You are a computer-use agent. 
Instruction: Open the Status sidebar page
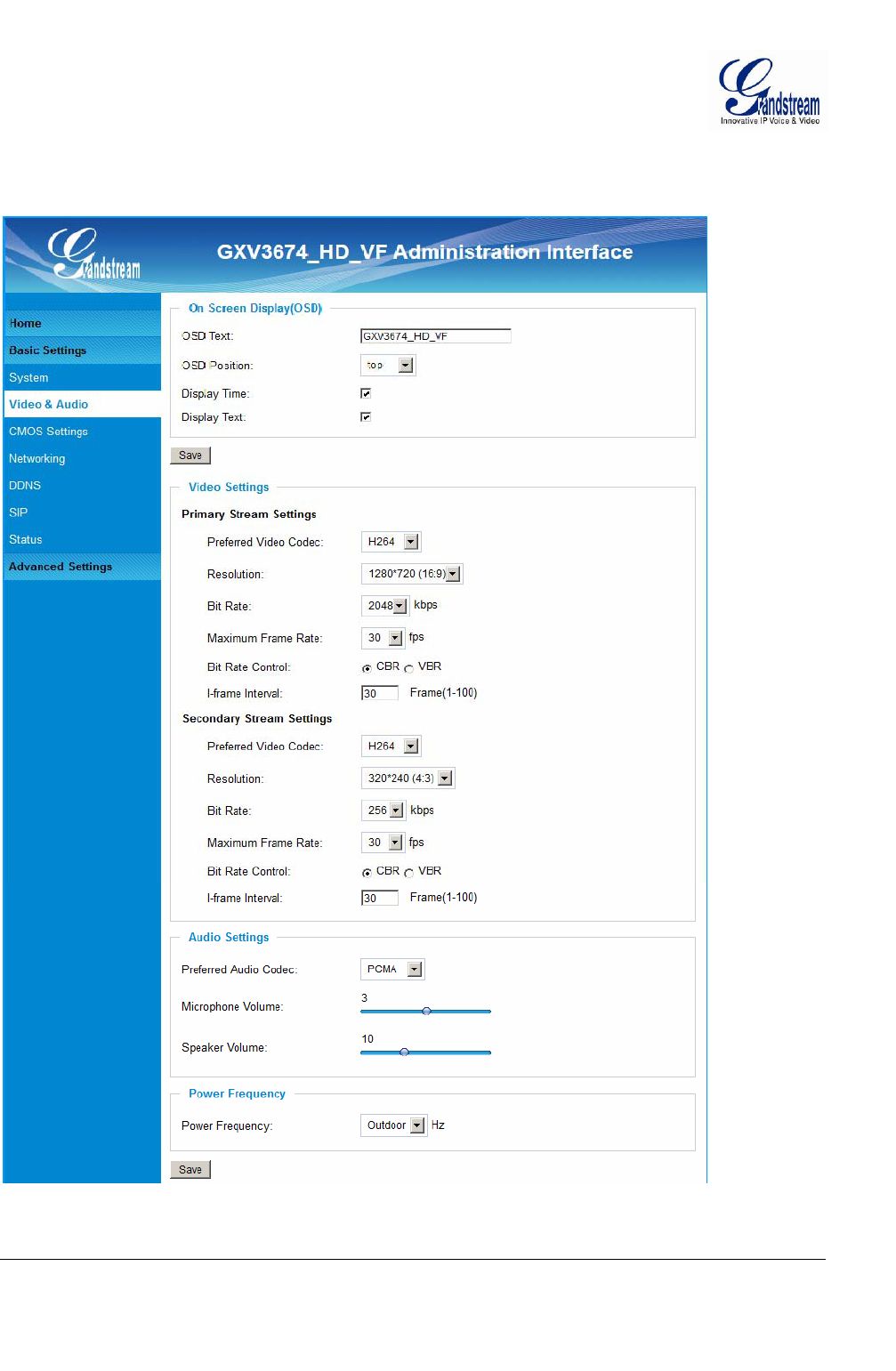point(83,539)
